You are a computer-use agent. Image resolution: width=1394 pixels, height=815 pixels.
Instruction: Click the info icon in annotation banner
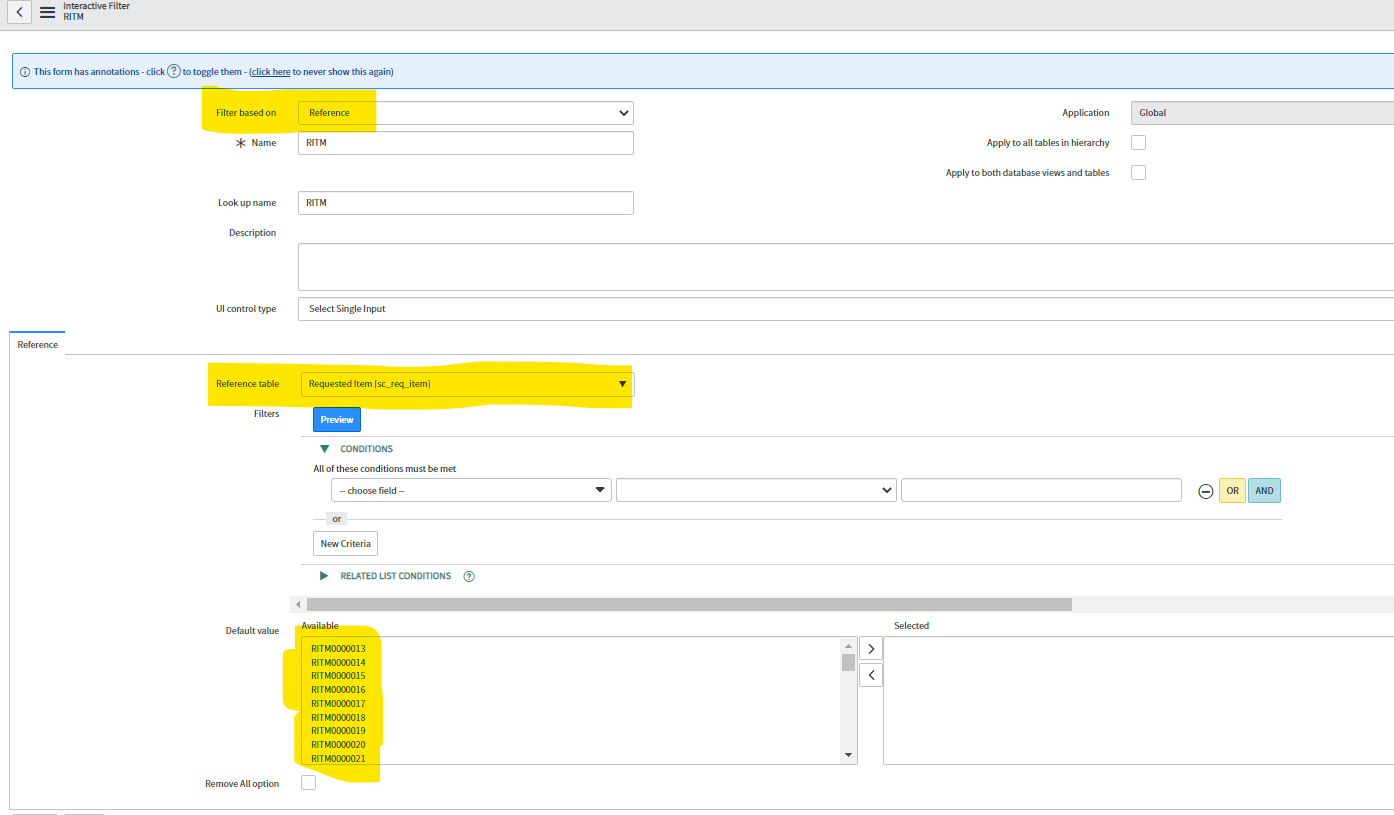[x=25, y=72]
